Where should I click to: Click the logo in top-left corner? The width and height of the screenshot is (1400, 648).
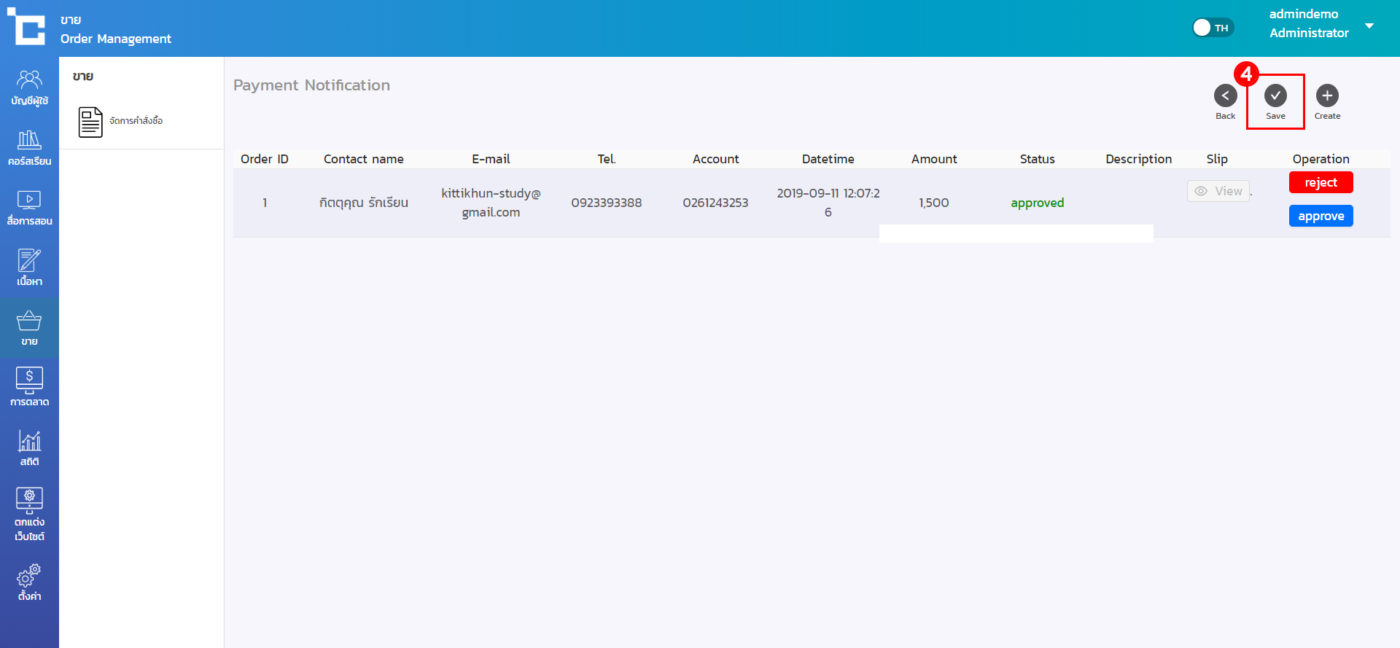tap(26, 27)
